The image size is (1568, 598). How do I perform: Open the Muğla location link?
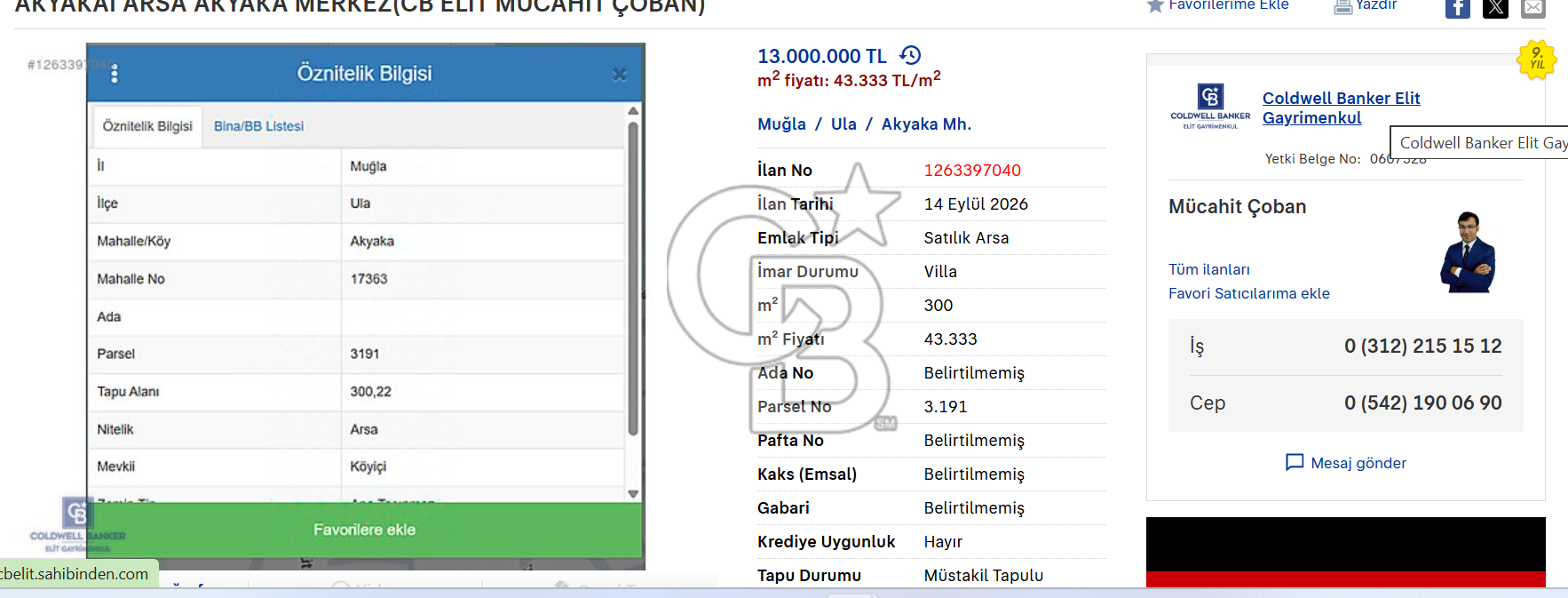[781, 124]
